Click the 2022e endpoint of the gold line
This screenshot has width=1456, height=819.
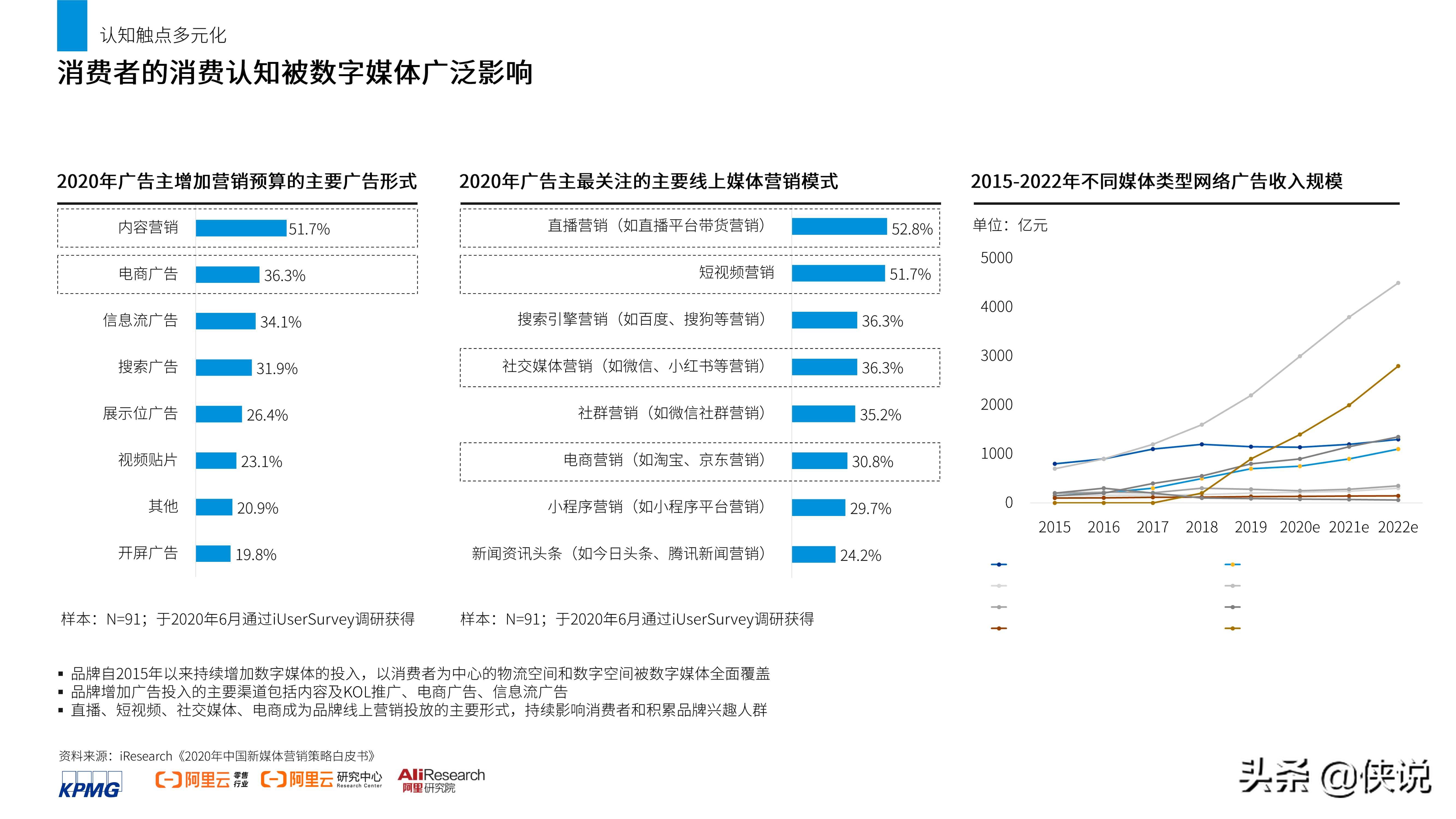pyautogui.click(x=1398, y=366)
